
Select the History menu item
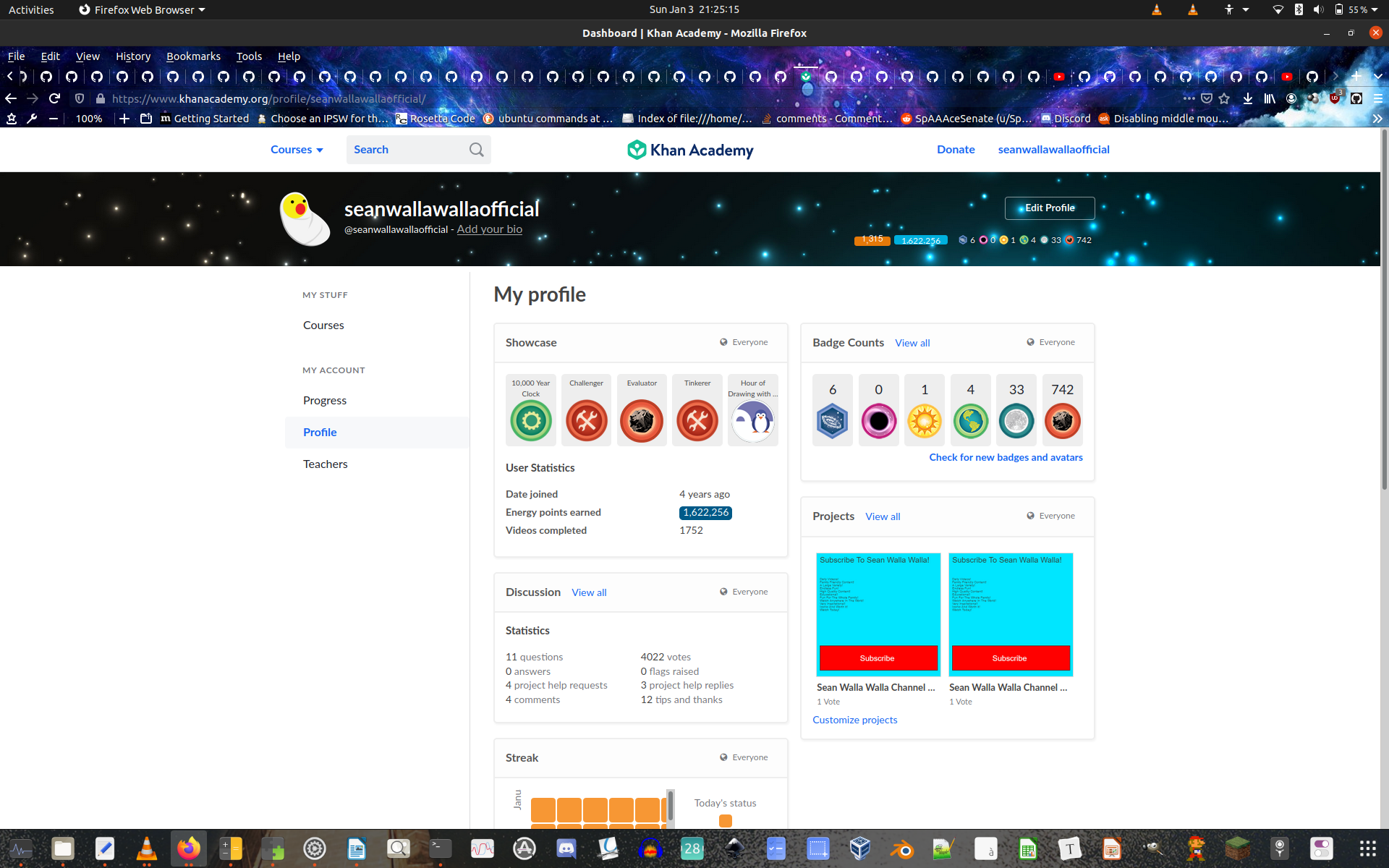(x=133, y=56)
